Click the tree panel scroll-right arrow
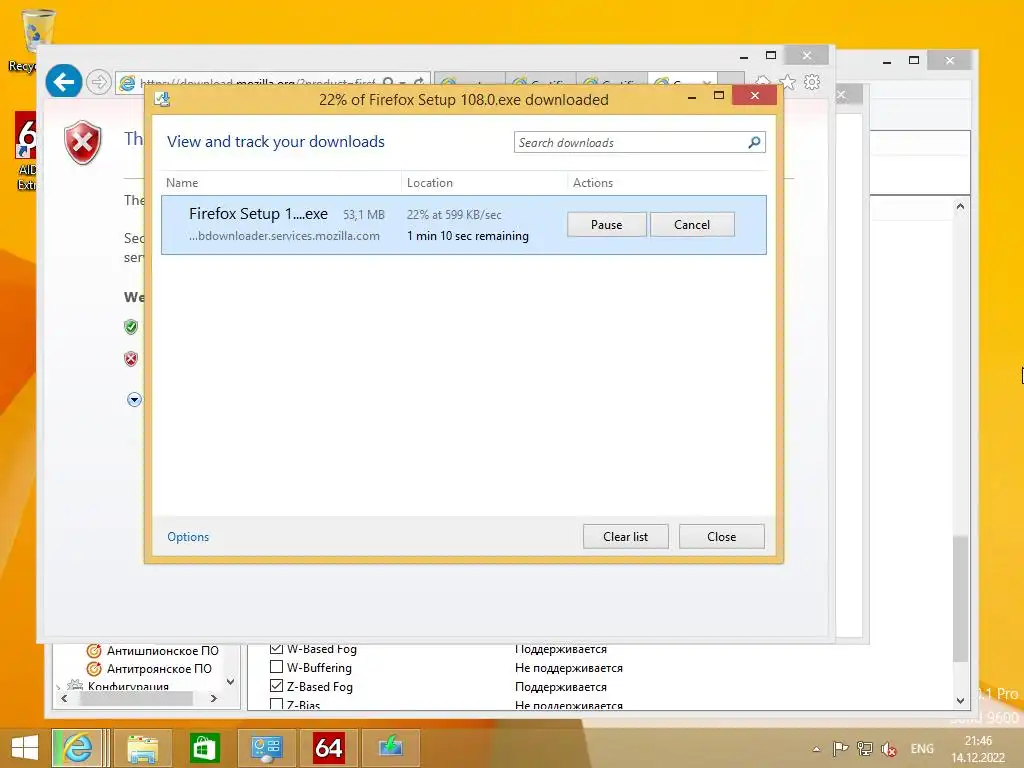The height and width of the screenshot is (768, 1024). coord(214,698)
